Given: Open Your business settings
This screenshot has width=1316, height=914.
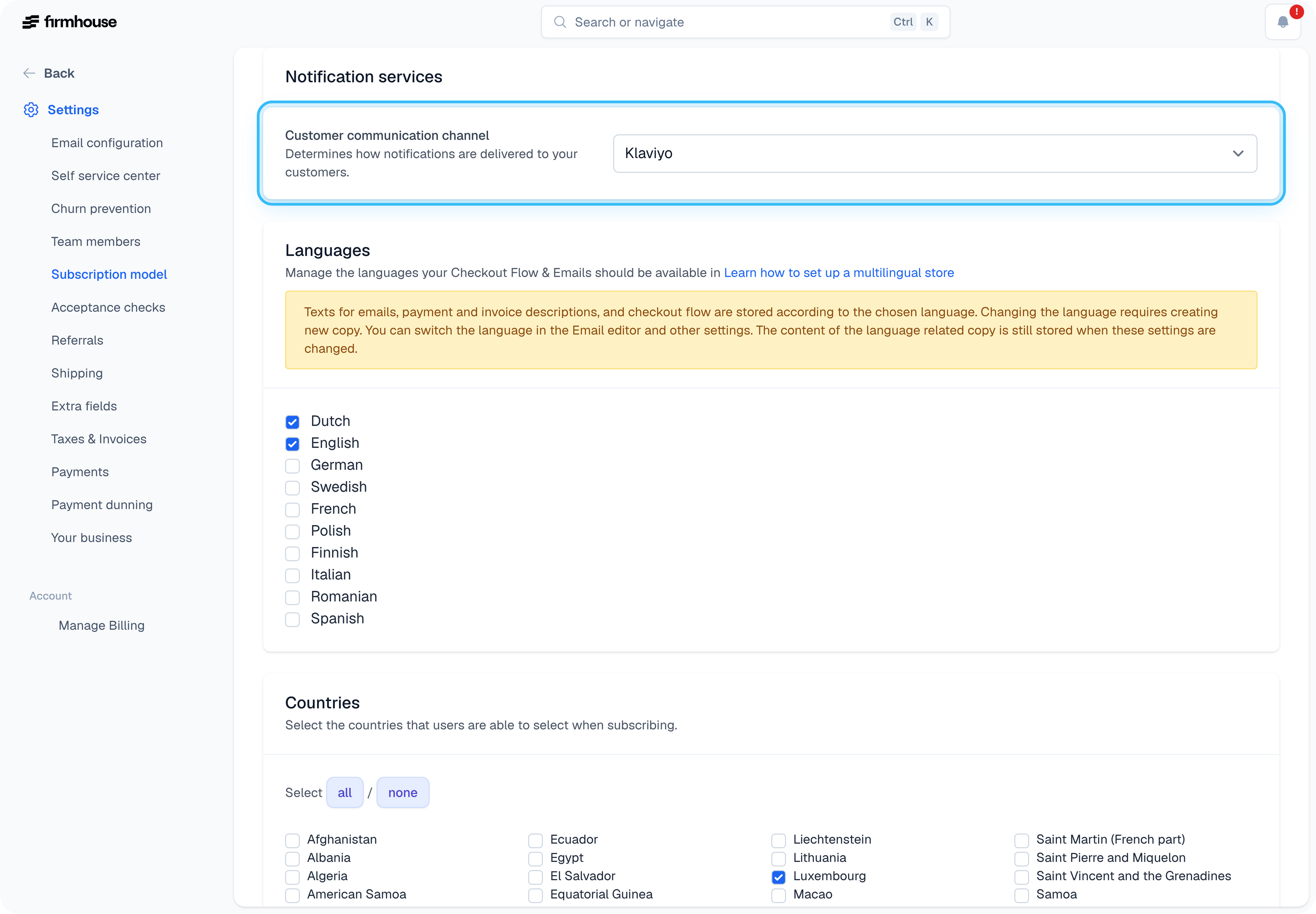Looking at the screenshot, I should click(91, 538).
